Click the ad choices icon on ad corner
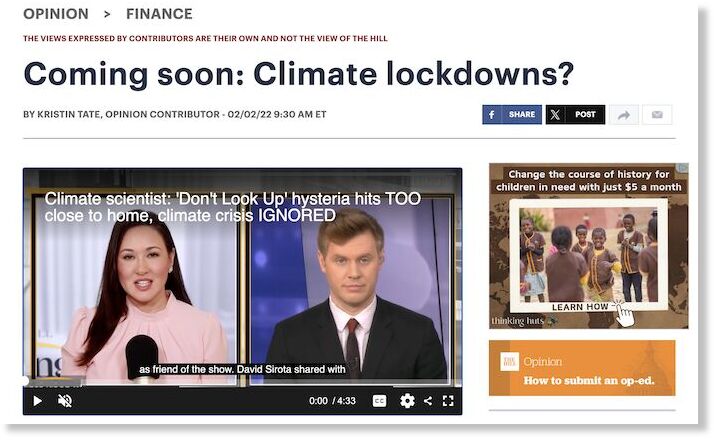The image size is (714, 440). tap(683, 168)
